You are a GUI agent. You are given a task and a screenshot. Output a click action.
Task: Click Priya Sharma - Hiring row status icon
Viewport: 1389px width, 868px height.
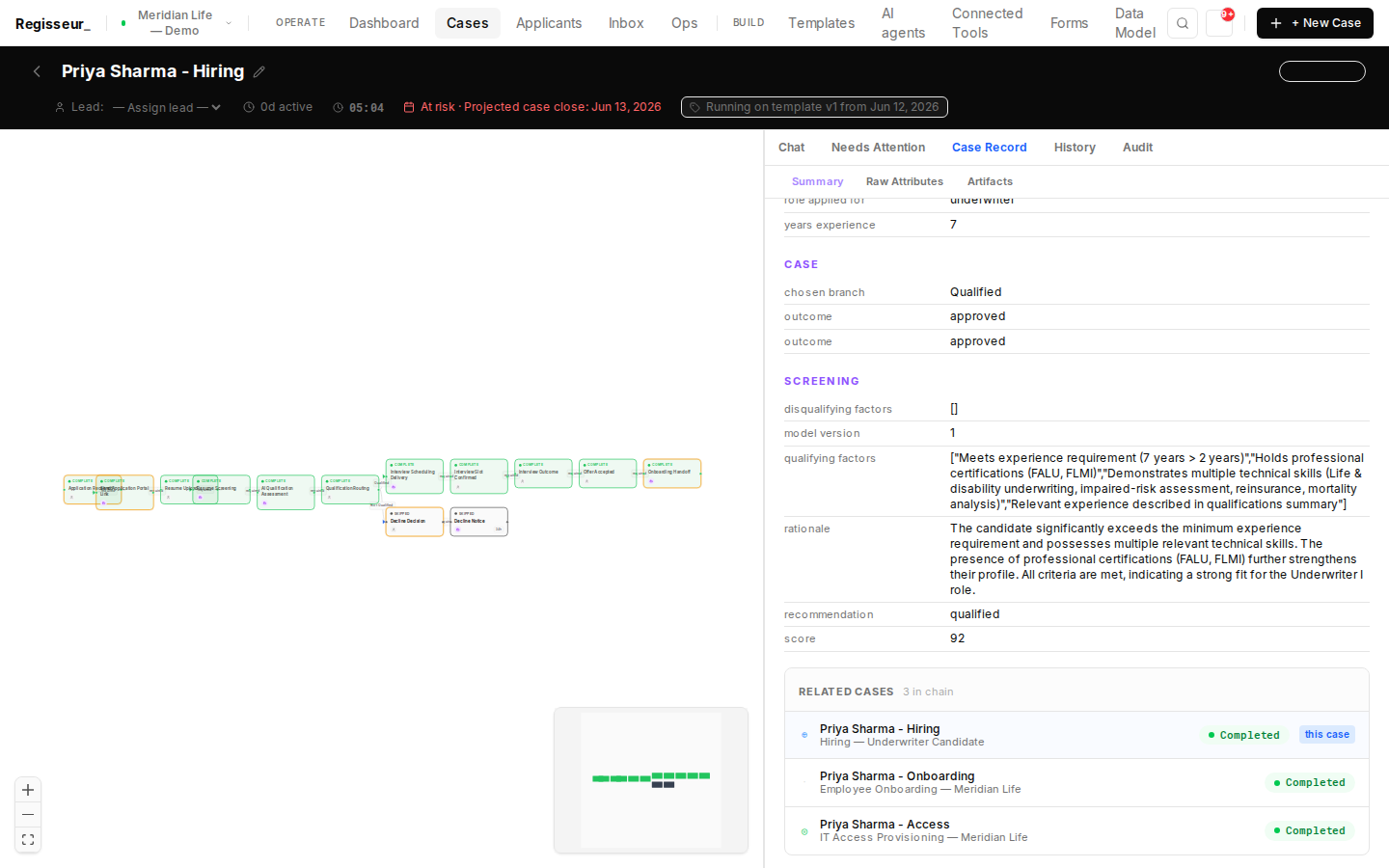[x=804, y=735]
